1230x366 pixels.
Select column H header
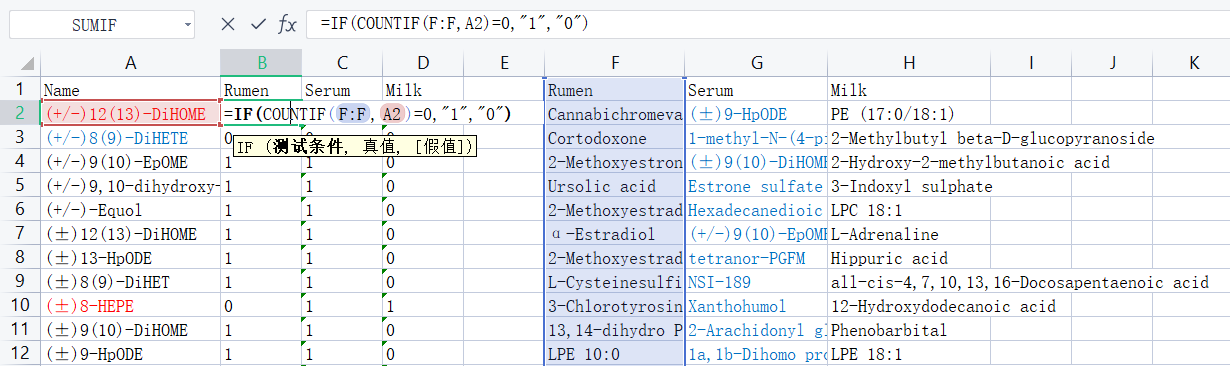click(908, 63)
